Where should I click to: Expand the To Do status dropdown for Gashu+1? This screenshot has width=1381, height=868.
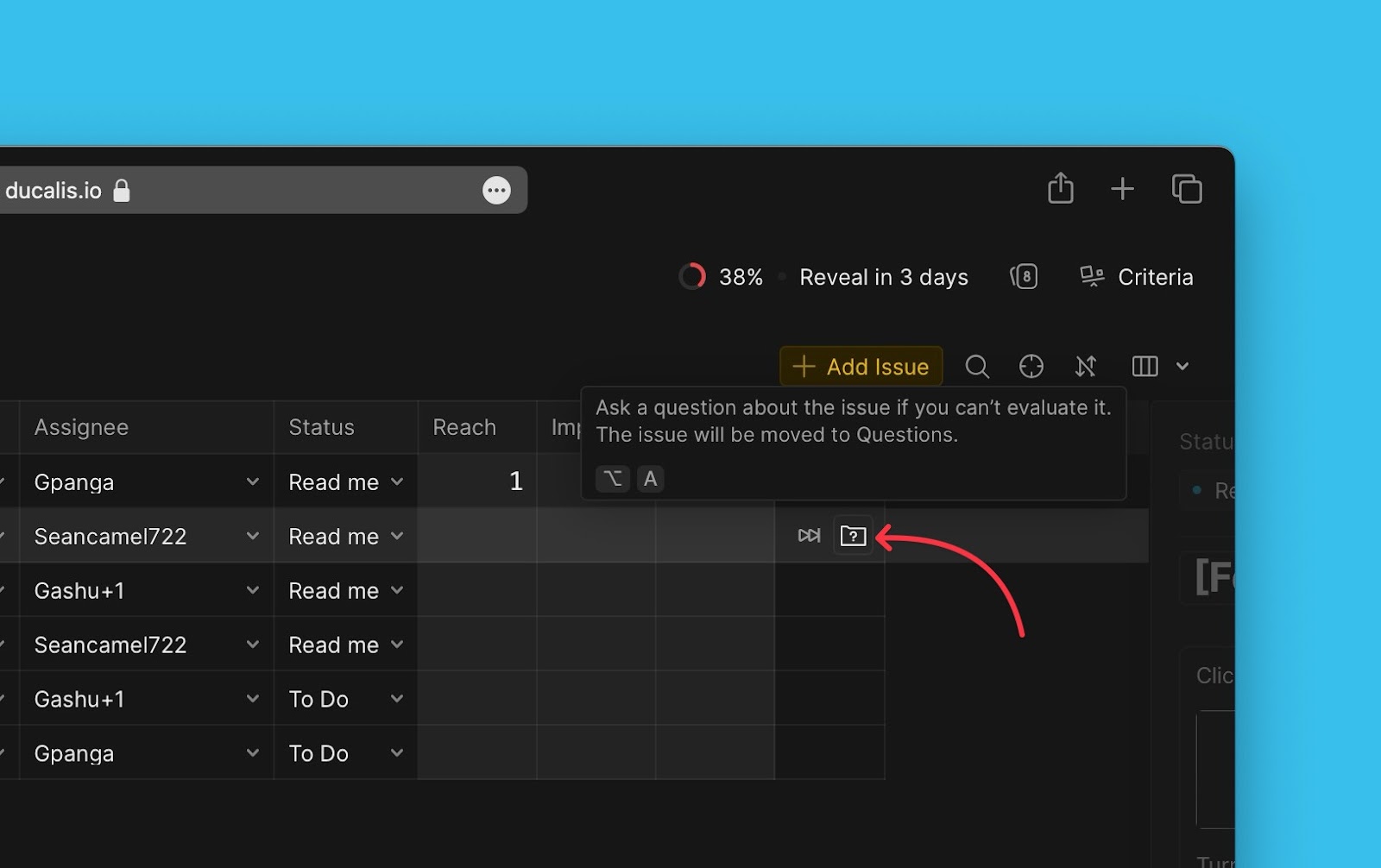click(396, 699)
